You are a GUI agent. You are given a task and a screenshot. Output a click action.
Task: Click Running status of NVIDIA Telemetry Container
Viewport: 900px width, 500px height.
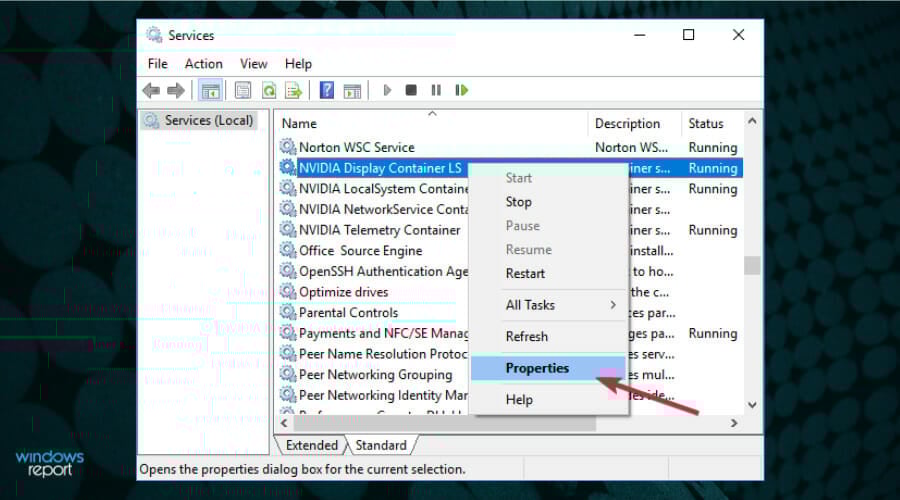coord(712,230)
